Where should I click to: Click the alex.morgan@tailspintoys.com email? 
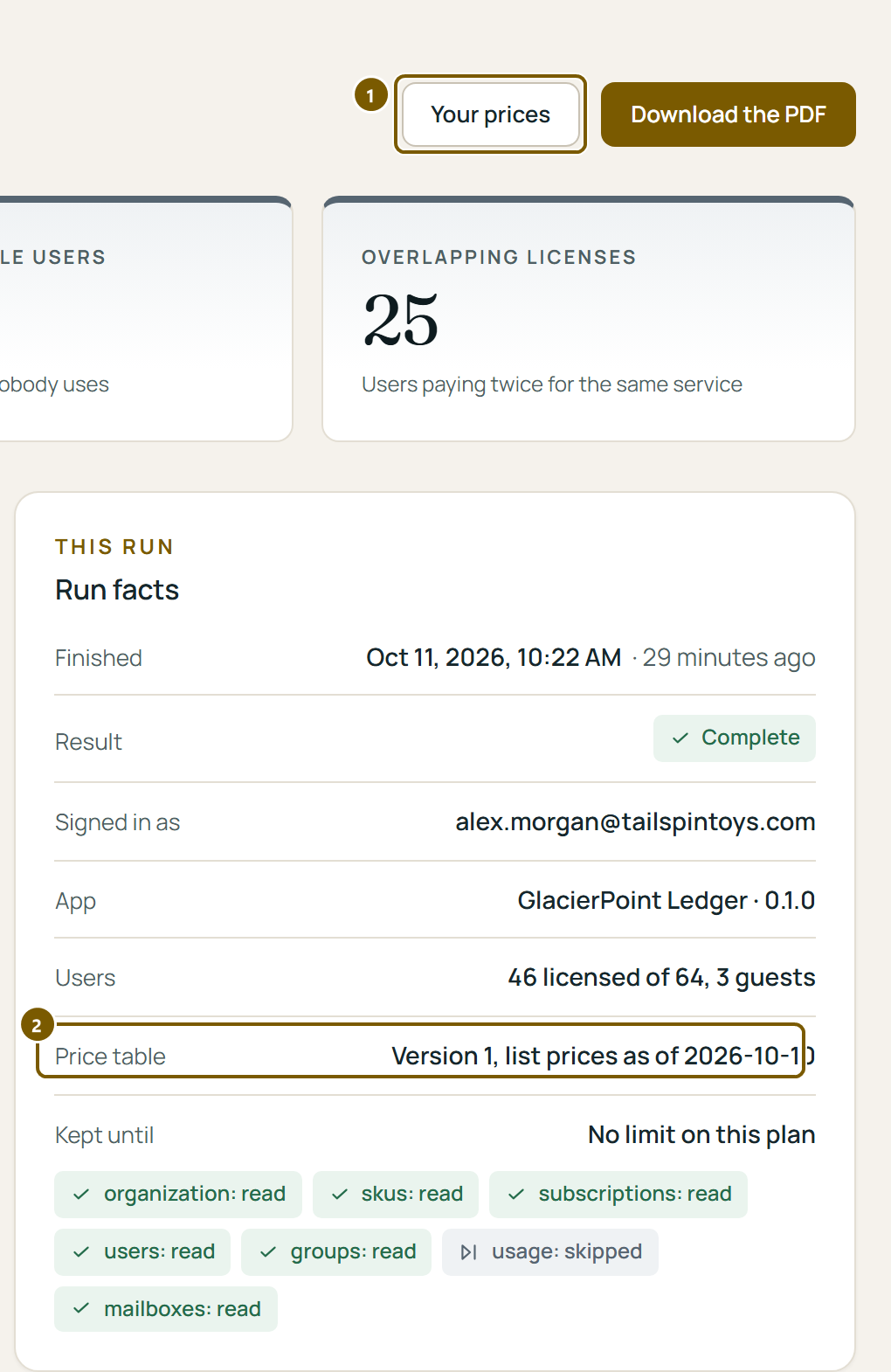(x=635, y=822)
